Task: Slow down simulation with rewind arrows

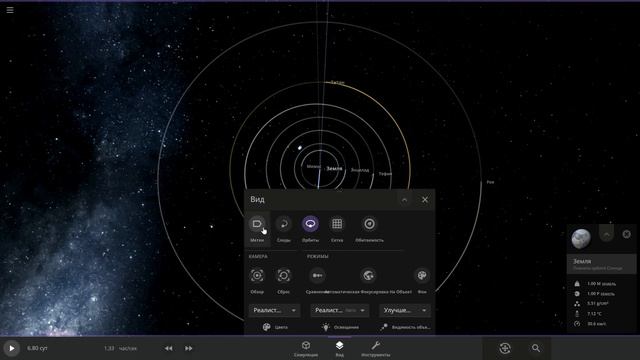Action: click(169, 348)
